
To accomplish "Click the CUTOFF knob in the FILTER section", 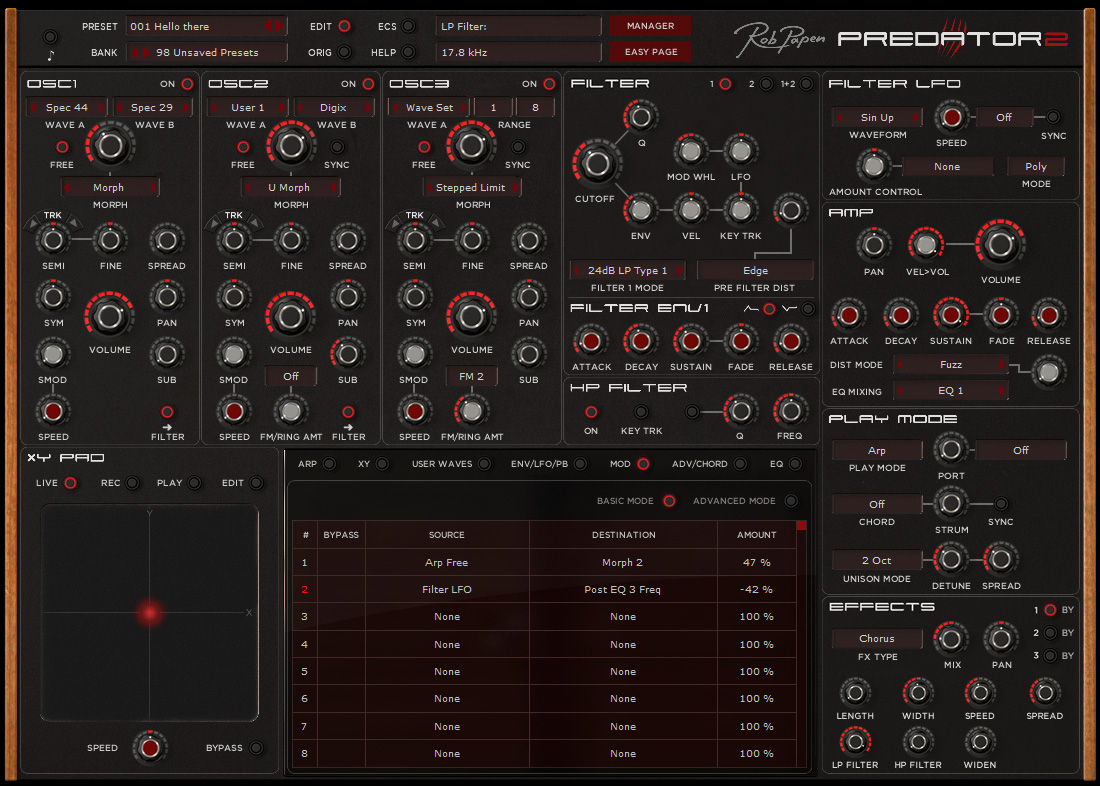I will [x=596, y=163].
